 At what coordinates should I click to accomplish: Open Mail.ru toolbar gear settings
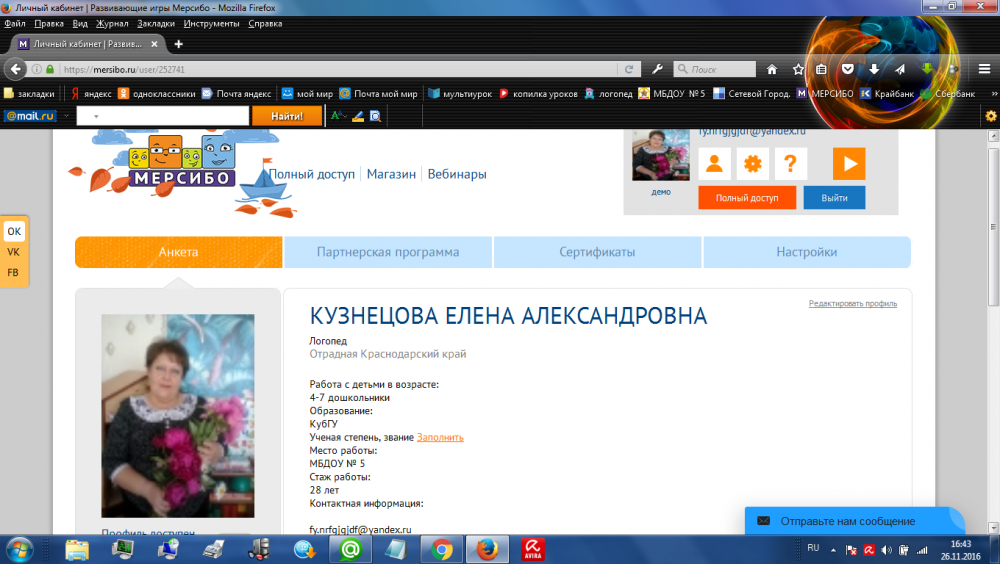[x=990, y=116]
